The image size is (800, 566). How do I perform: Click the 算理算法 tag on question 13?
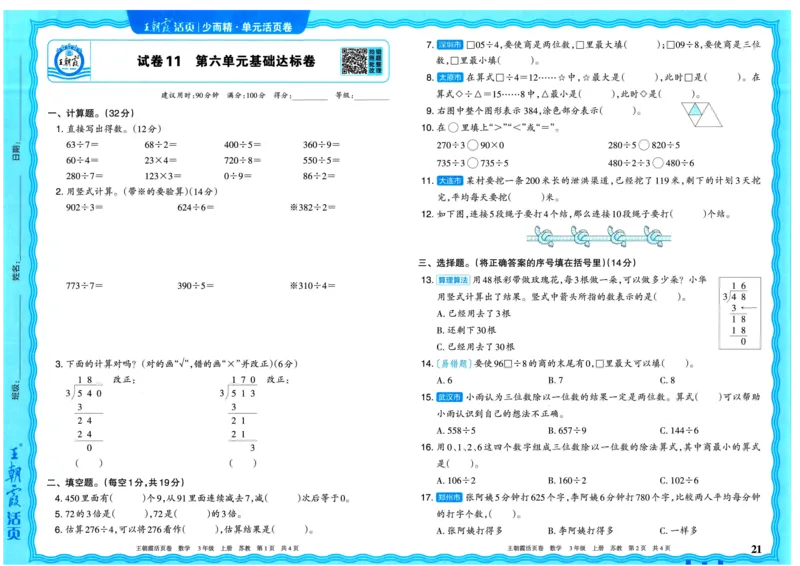453,280
